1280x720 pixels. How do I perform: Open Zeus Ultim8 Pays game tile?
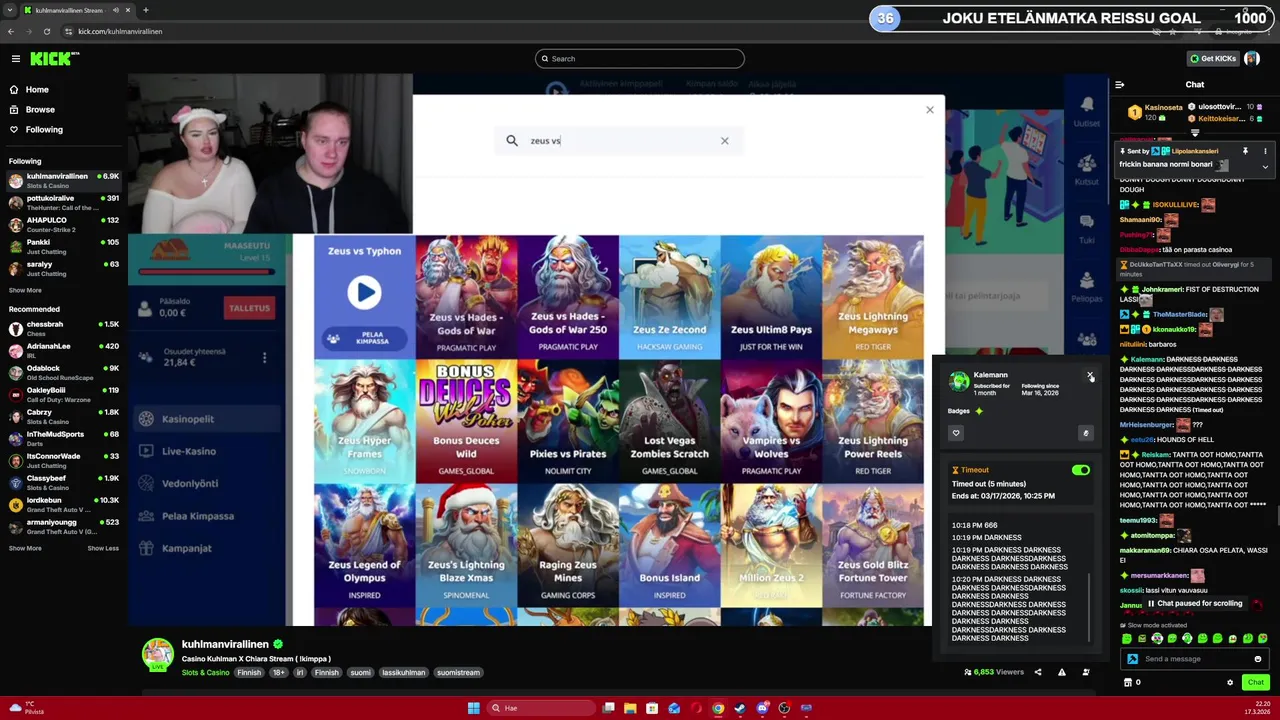(771, 296)
